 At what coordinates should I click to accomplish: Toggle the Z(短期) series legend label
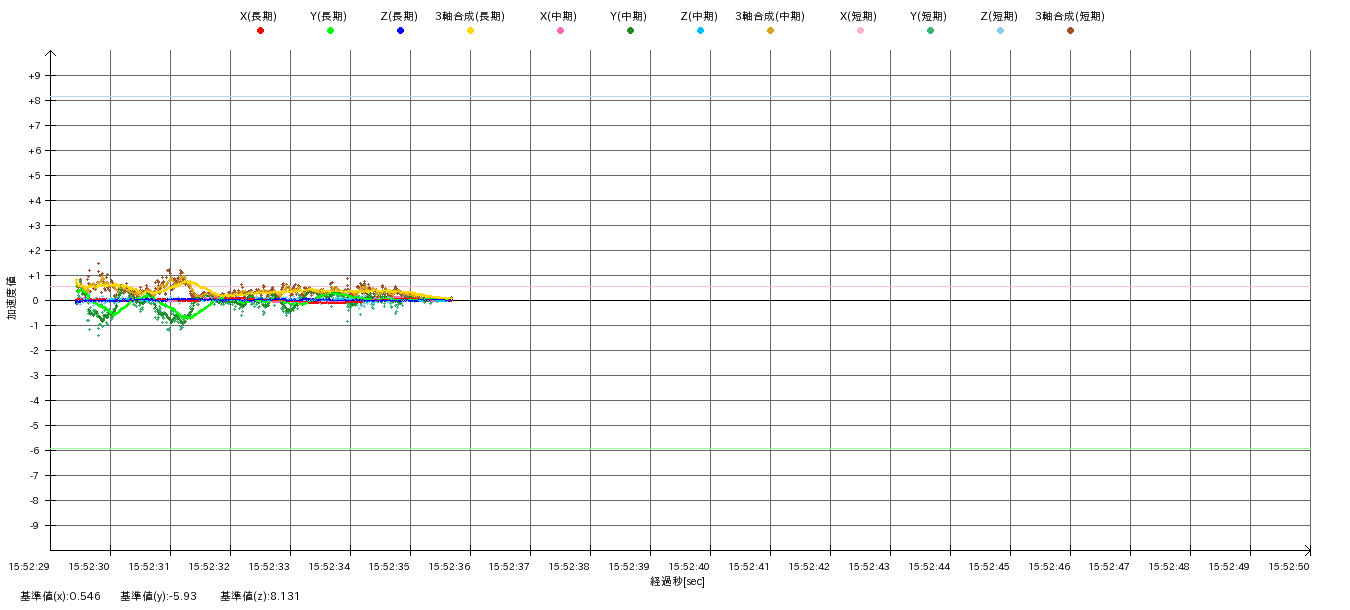998,16
